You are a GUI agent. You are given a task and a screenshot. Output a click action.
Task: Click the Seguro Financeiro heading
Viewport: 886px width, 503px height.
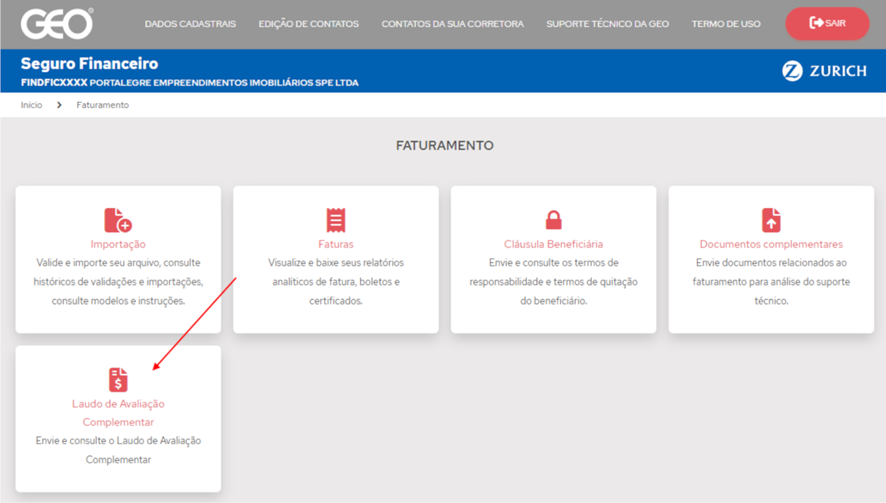(x=89, y=63)
